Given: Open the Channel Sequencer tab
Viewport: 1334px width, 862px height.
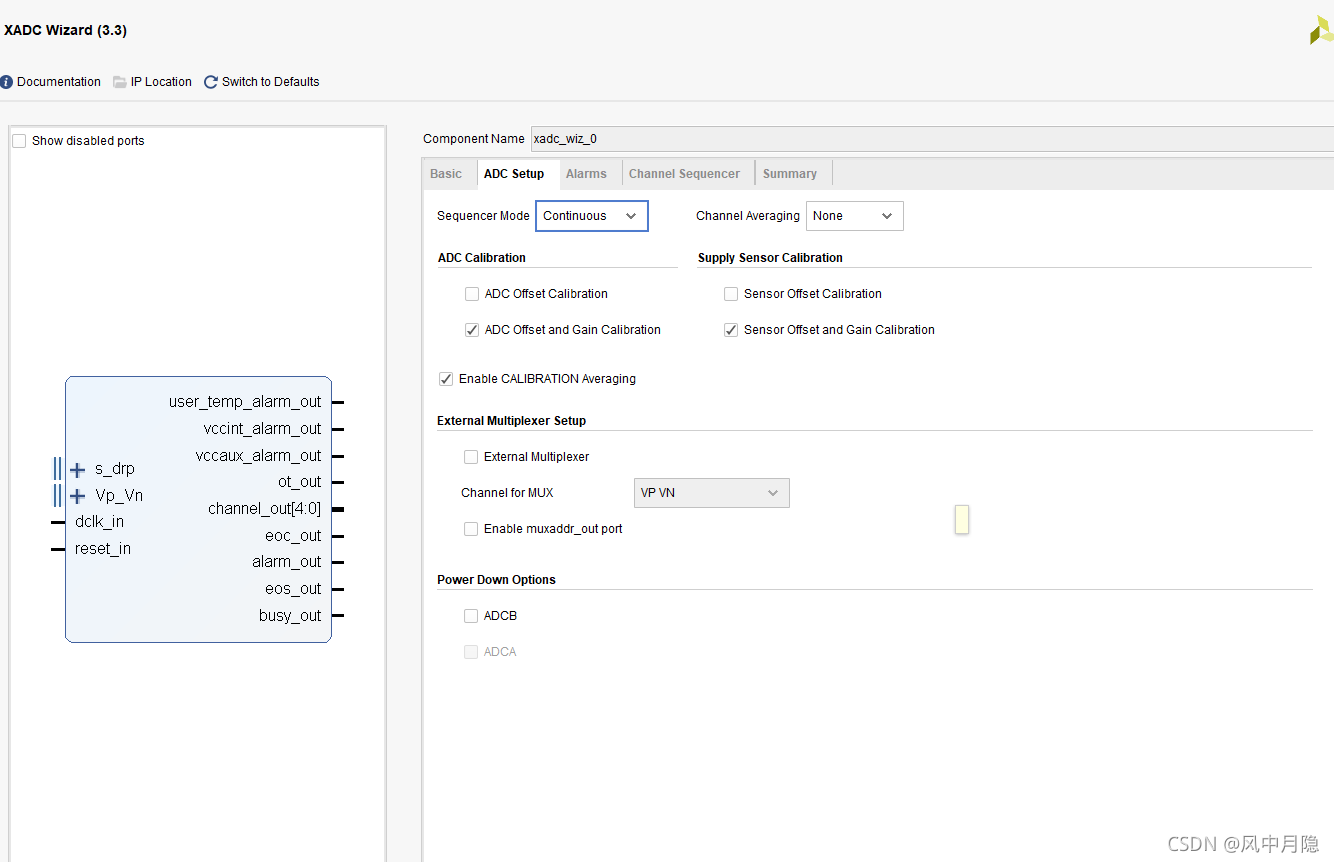Looking at the screenshot, I should 685,174.
